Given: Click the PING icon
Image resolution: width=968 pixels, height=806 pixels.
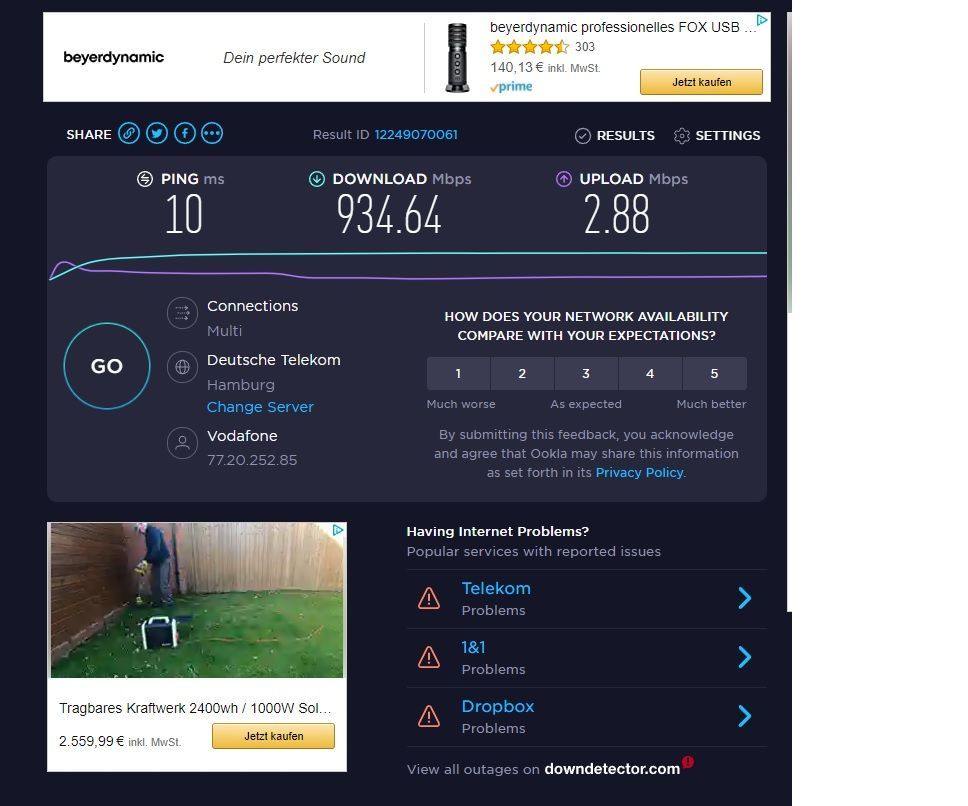Looking at the screenshot, I should coord(145,179).
